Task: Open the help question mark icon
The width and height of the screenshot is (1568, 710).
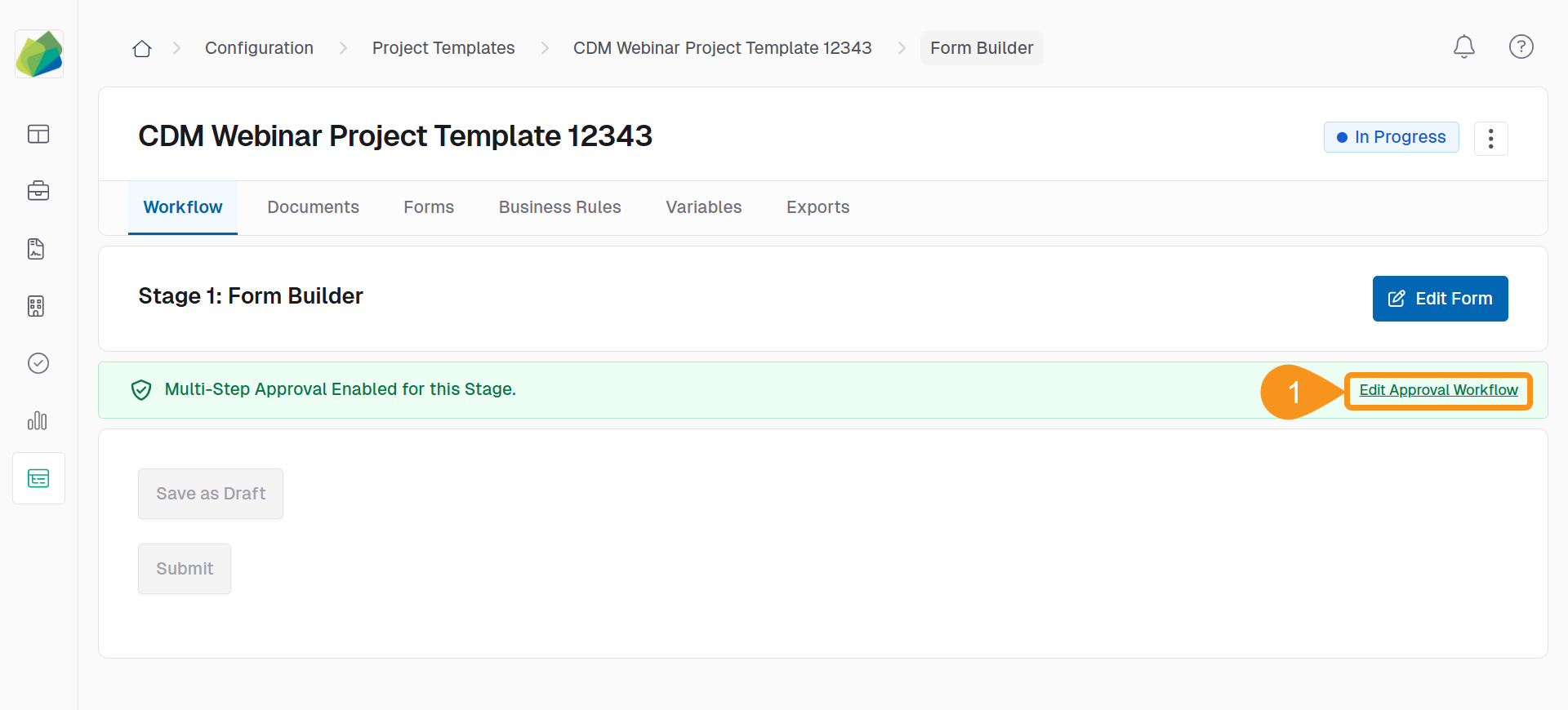Action: click(x=1521, y=47)
